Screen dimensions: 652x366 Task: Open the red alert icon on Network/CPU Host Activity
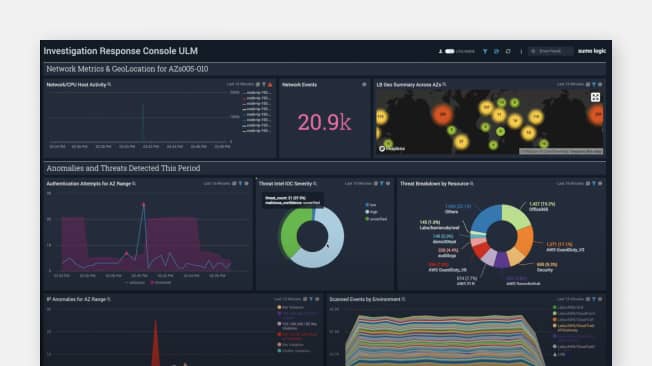point(270,84)
